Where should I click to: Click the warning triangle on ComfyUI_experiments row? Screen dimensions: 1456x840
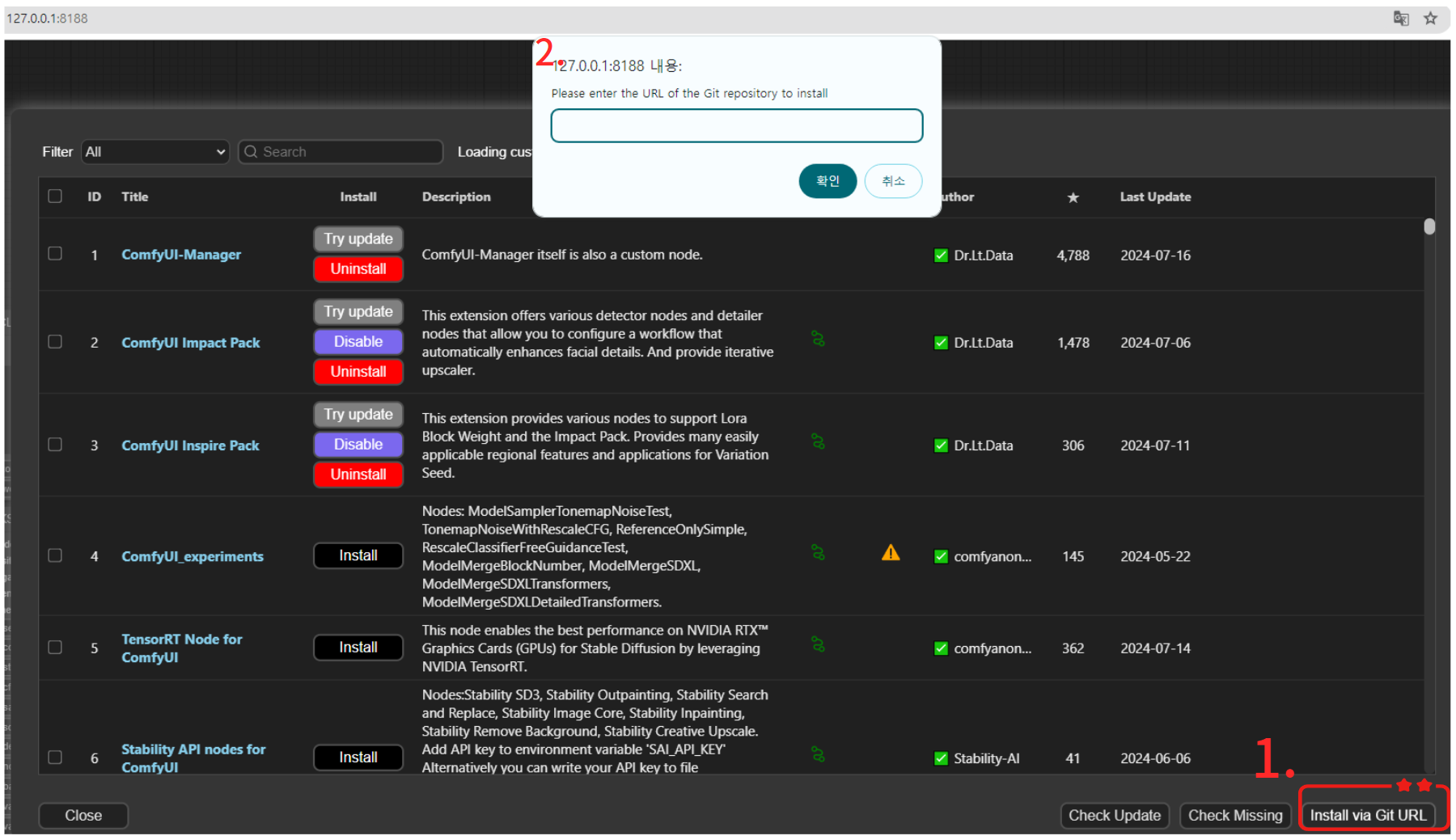click(891, 553)
